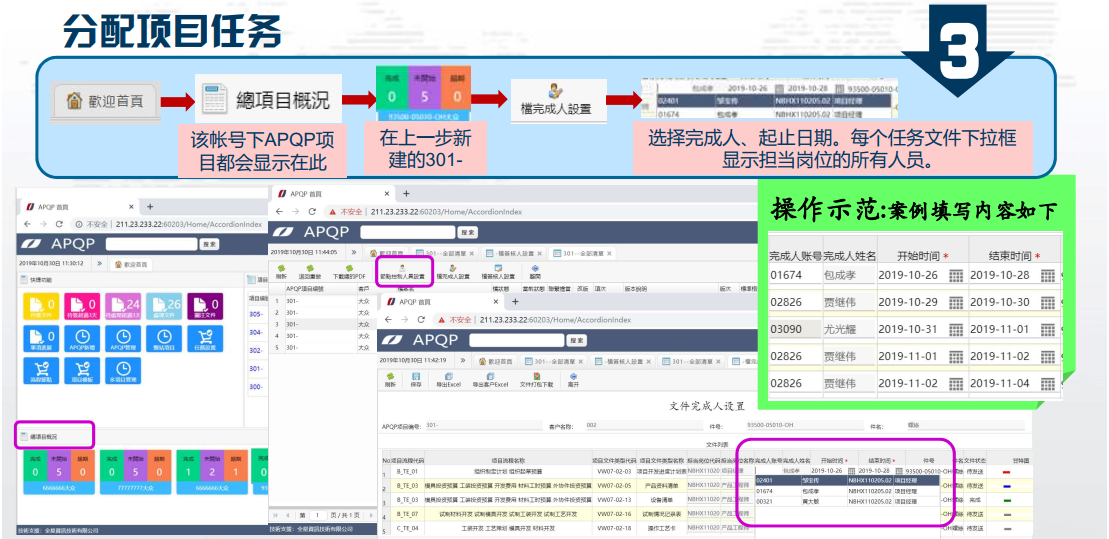Open the 多項目管理 clock tile
Viewport: 1109px width, 539px height.
[x=123, y=371]
